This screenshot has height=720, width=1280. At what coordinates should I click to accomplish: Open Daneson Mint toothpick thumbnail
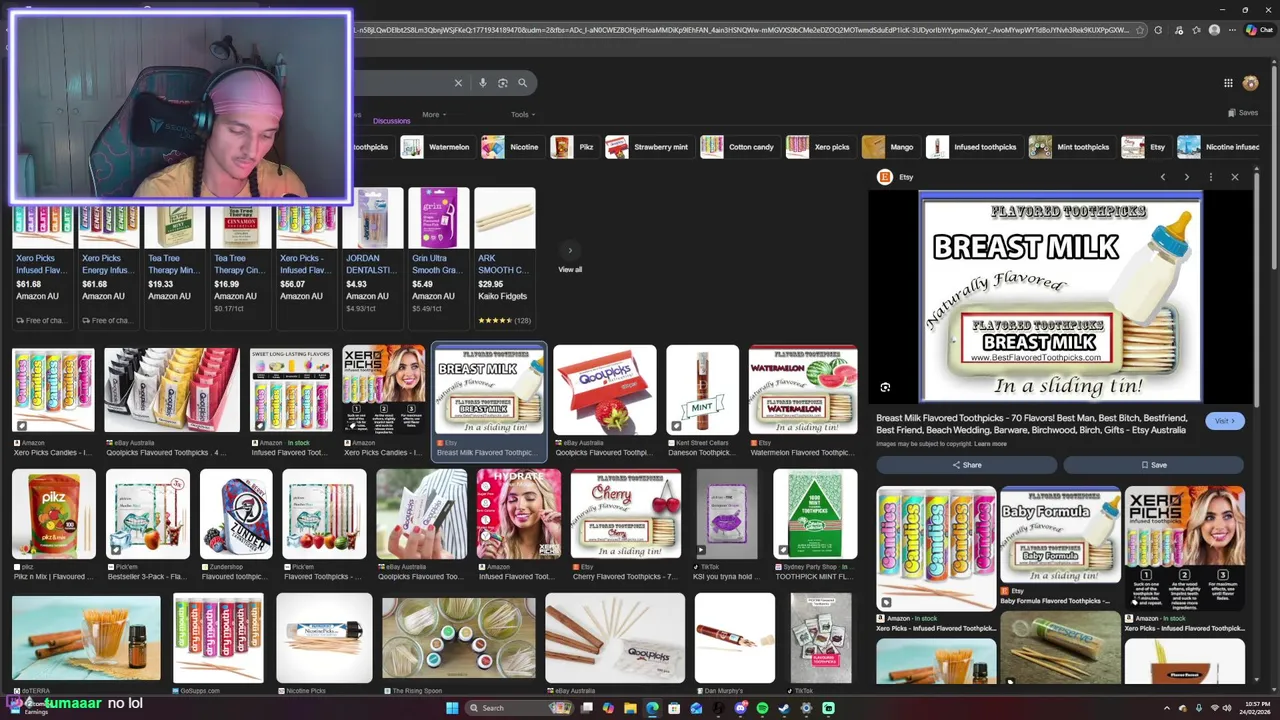click(x=703, y=389)
